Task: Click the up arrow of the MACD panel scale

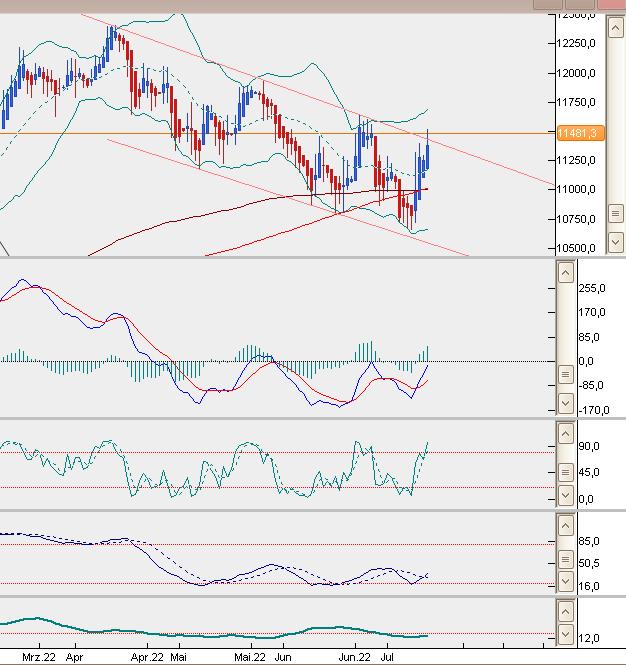Action: [565, 272]
